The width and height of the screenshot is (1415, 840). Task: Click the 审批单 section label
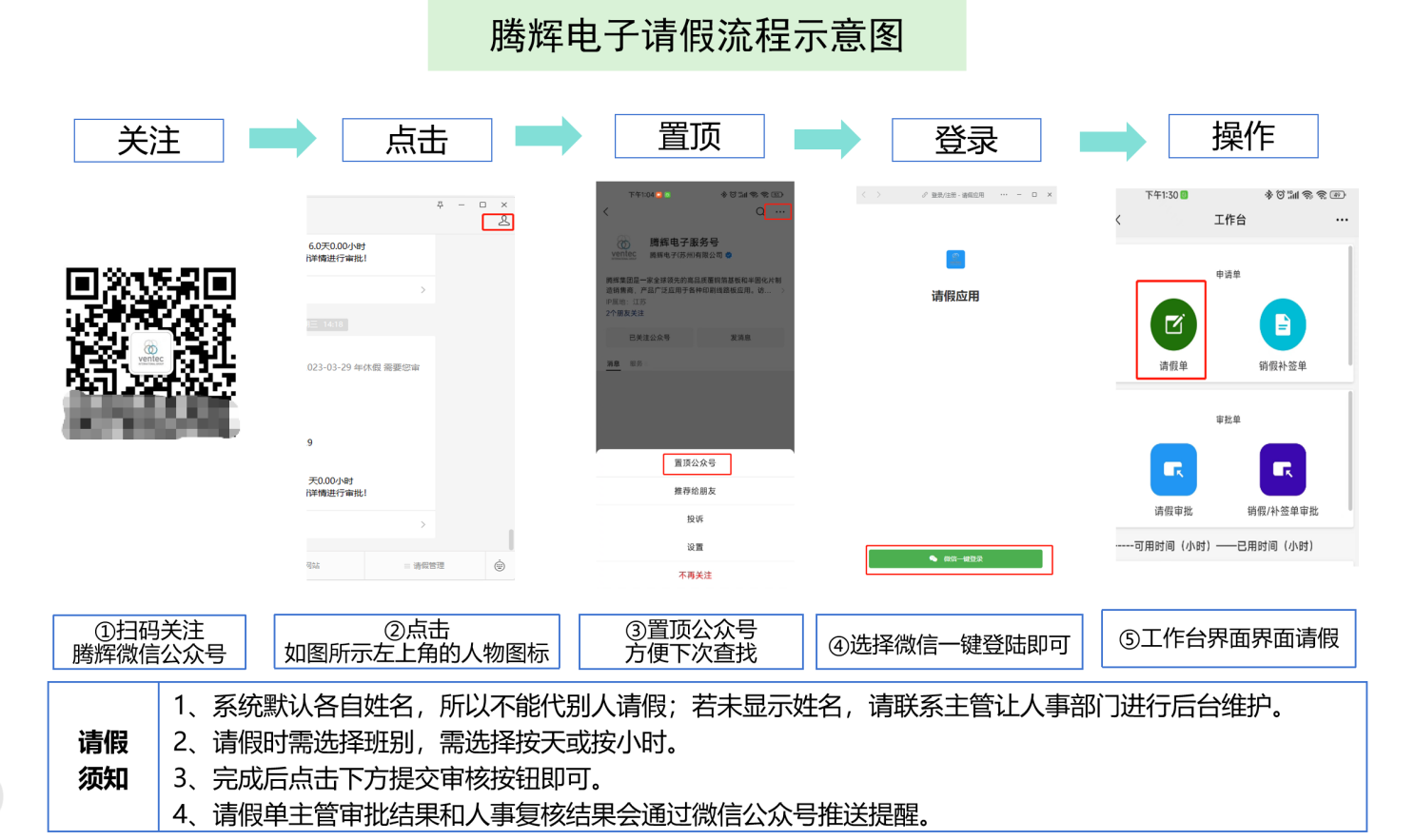(1228, 420)
